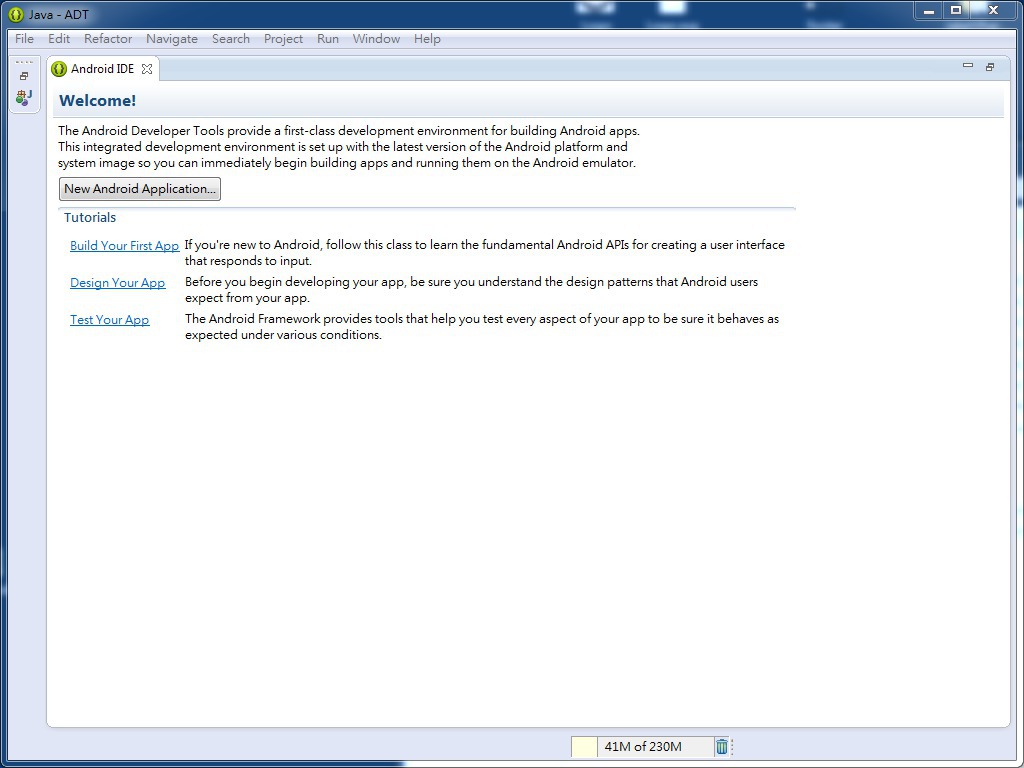The width and height of the screenshot is (1024, 768).
Task: Click the Welcome! heading
Action: (97, 101)
